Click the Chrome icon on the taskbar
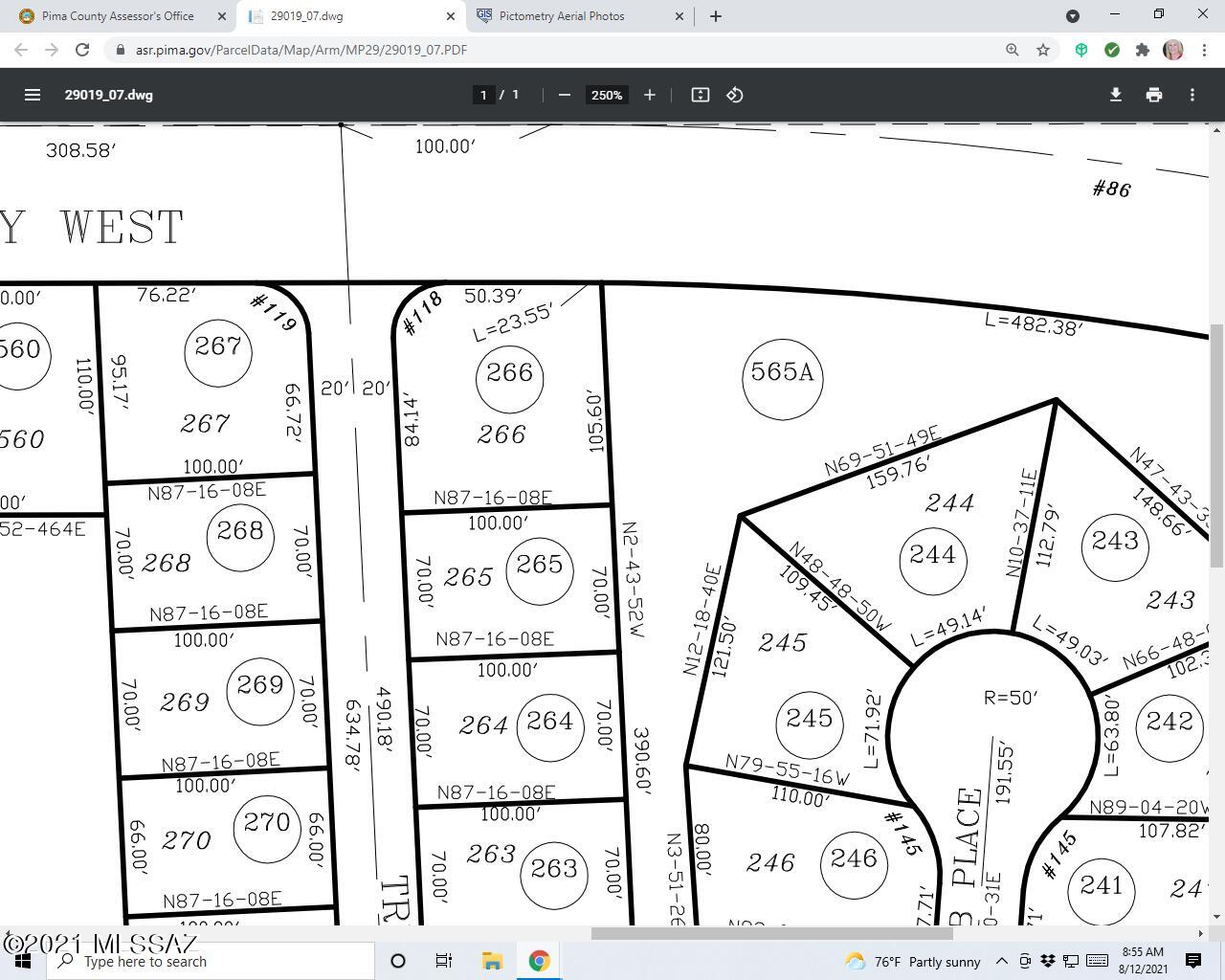 point(540,961)
